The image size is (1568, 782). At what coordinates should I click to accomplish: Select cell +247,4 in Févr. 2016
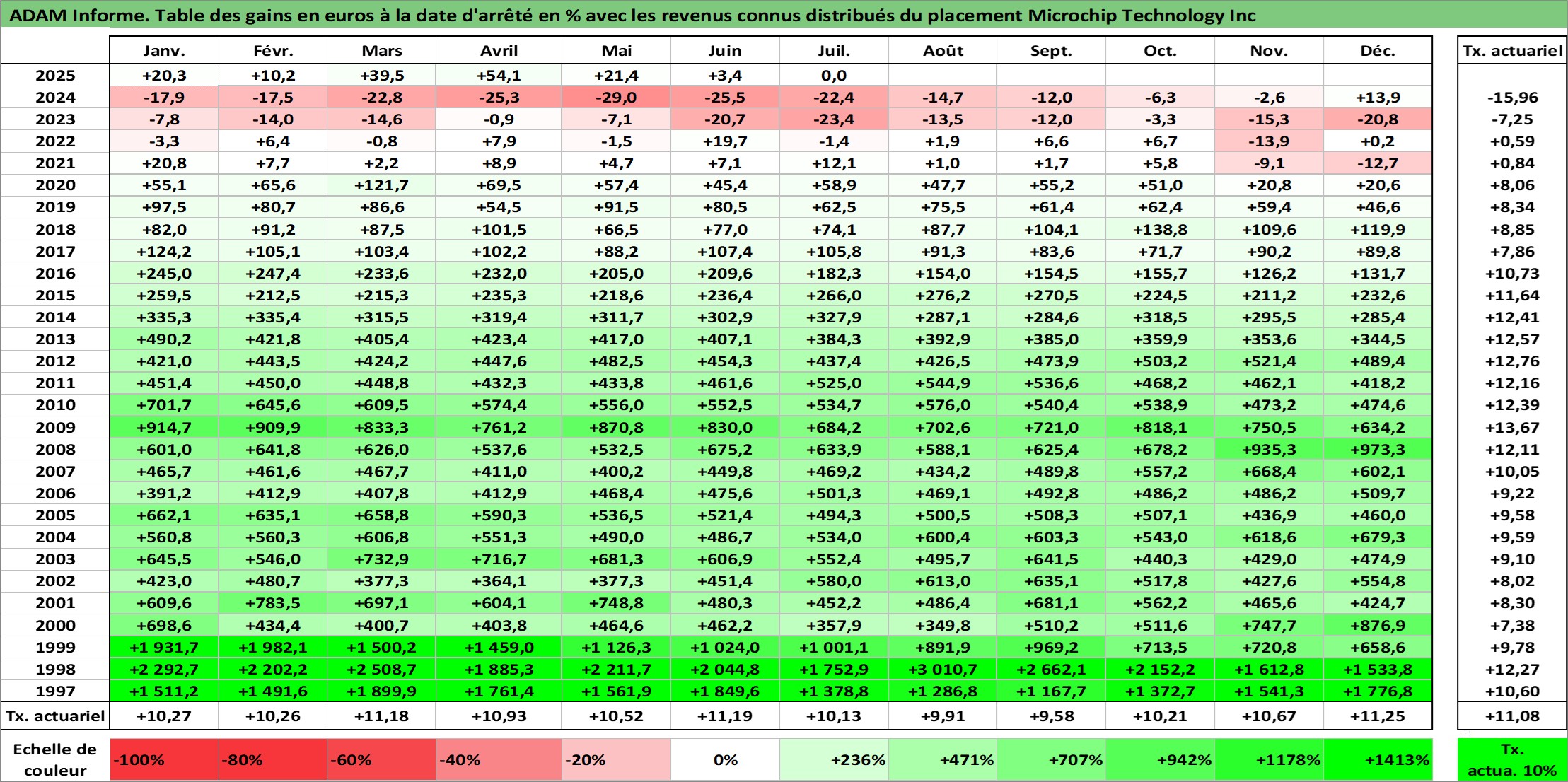[273, 274]
